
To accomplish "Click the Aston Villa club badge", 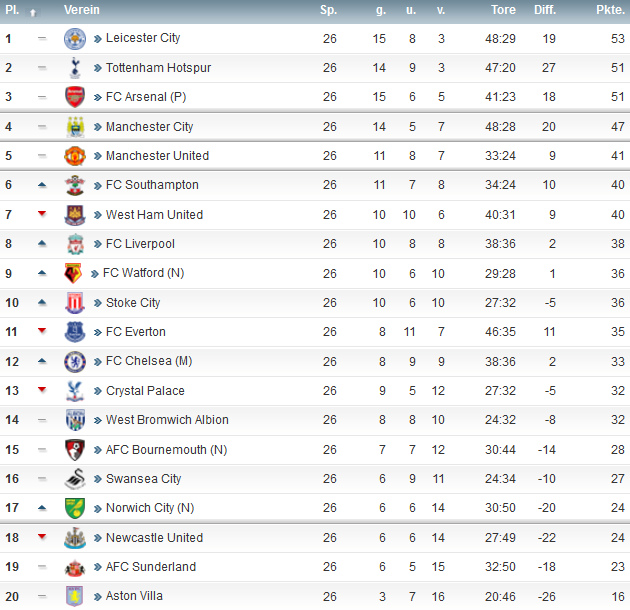I will tap(75, 596).
